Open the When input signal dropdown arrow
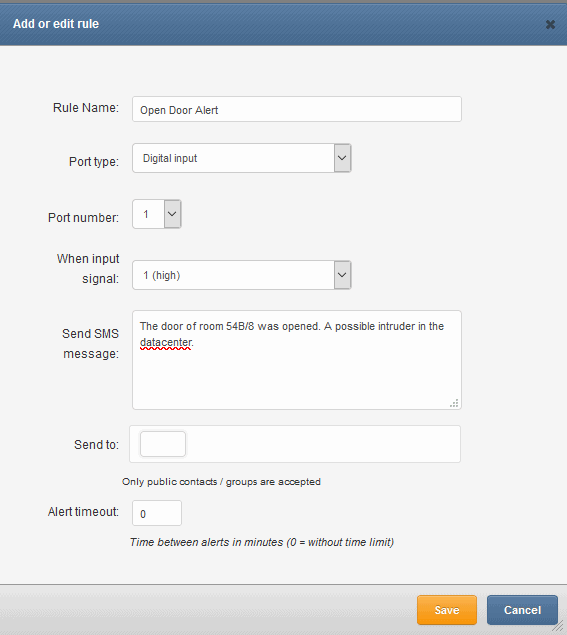The image size is (567, 635). (342, 275)
